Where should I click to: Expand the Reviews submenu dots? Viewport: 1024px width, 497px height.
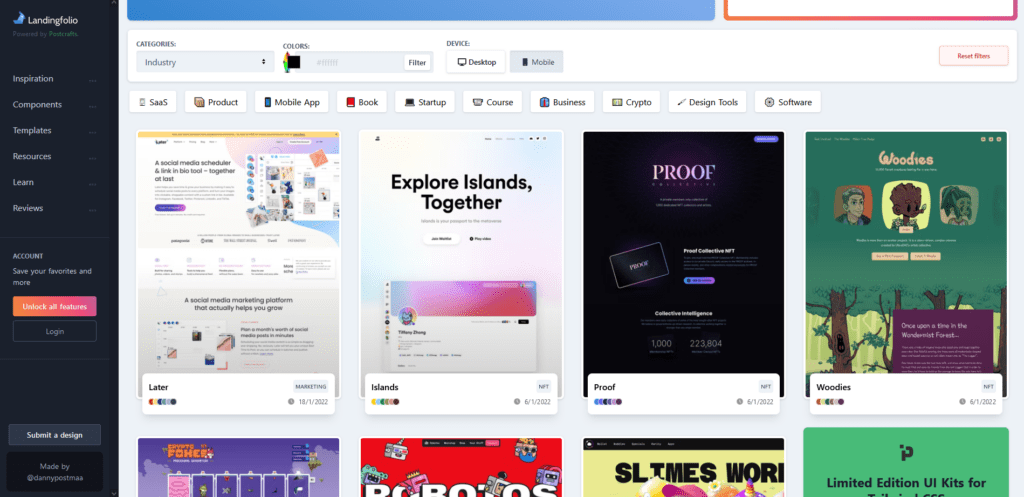click(x=92, y=210)
